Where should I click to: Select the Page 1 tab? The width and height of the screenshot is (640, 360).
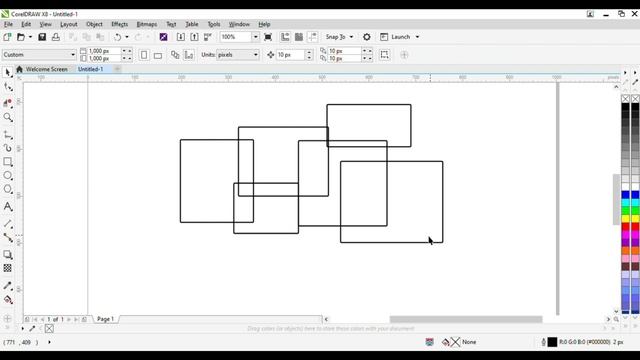pos(105,319)
